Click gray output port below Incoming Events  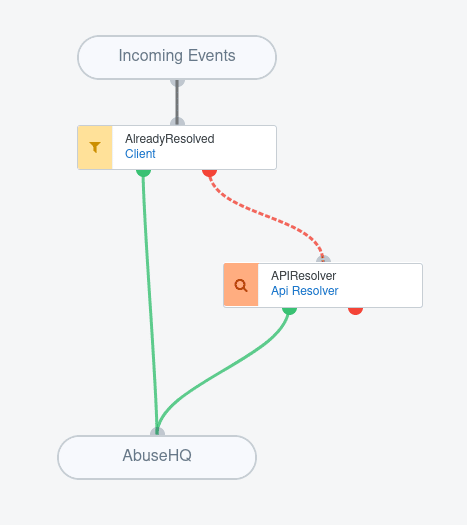pos(177,83)
